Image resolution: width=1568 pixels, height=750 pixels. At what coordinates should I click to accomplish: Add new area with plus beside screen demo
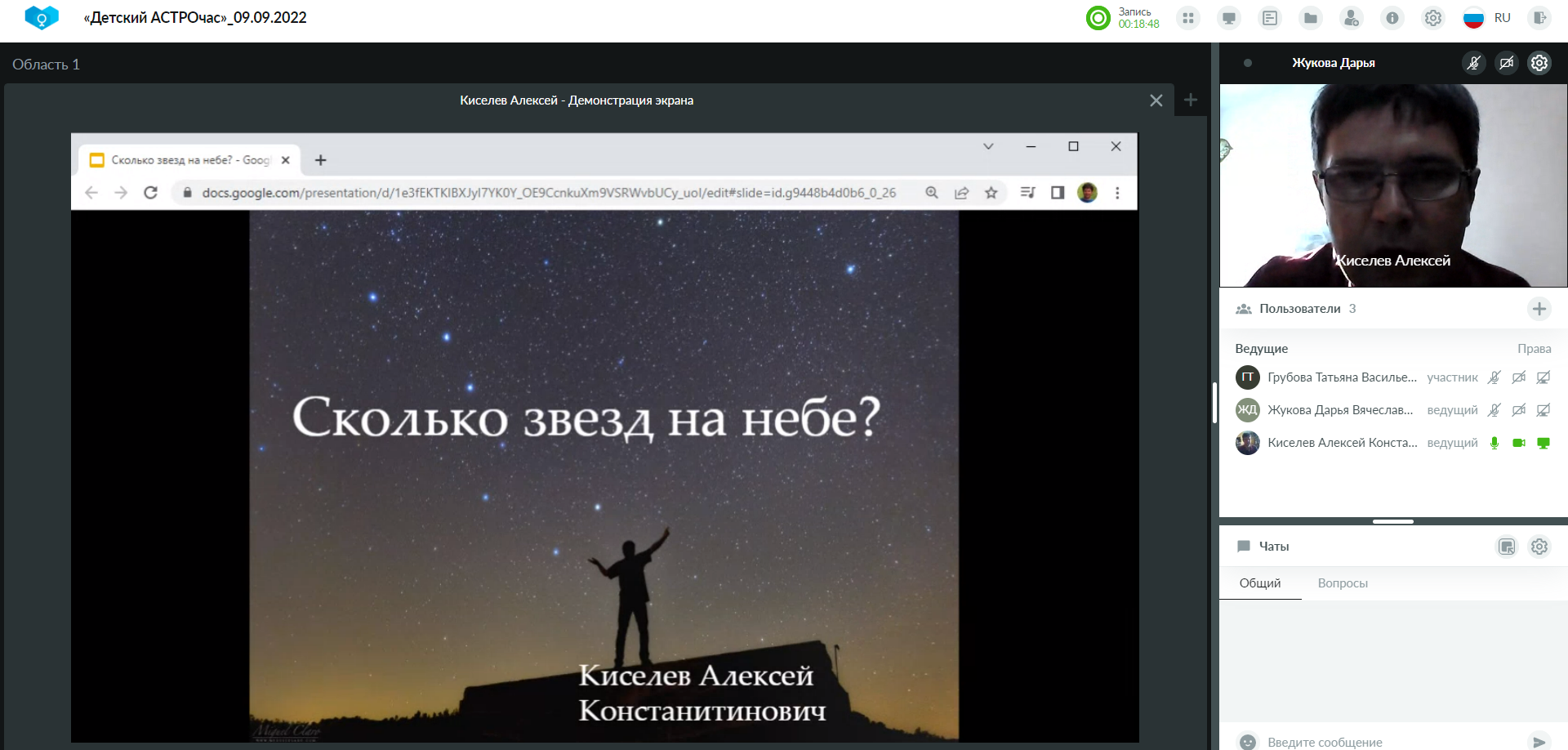[1191, 100]
